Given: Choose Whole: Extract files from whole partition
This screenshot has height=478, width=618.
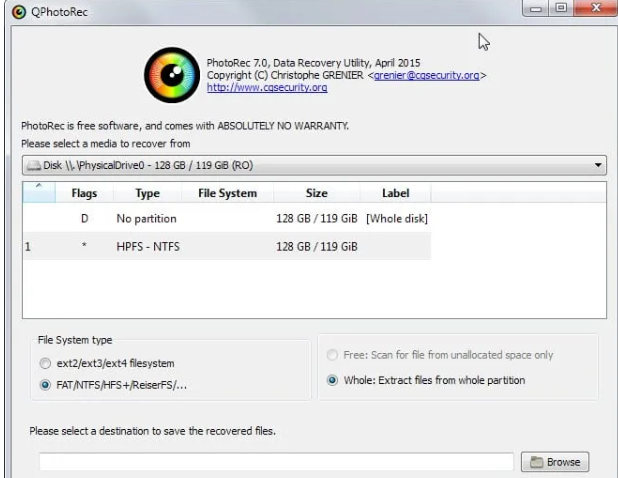Looking at the screenshot, I should pos(332,380).
